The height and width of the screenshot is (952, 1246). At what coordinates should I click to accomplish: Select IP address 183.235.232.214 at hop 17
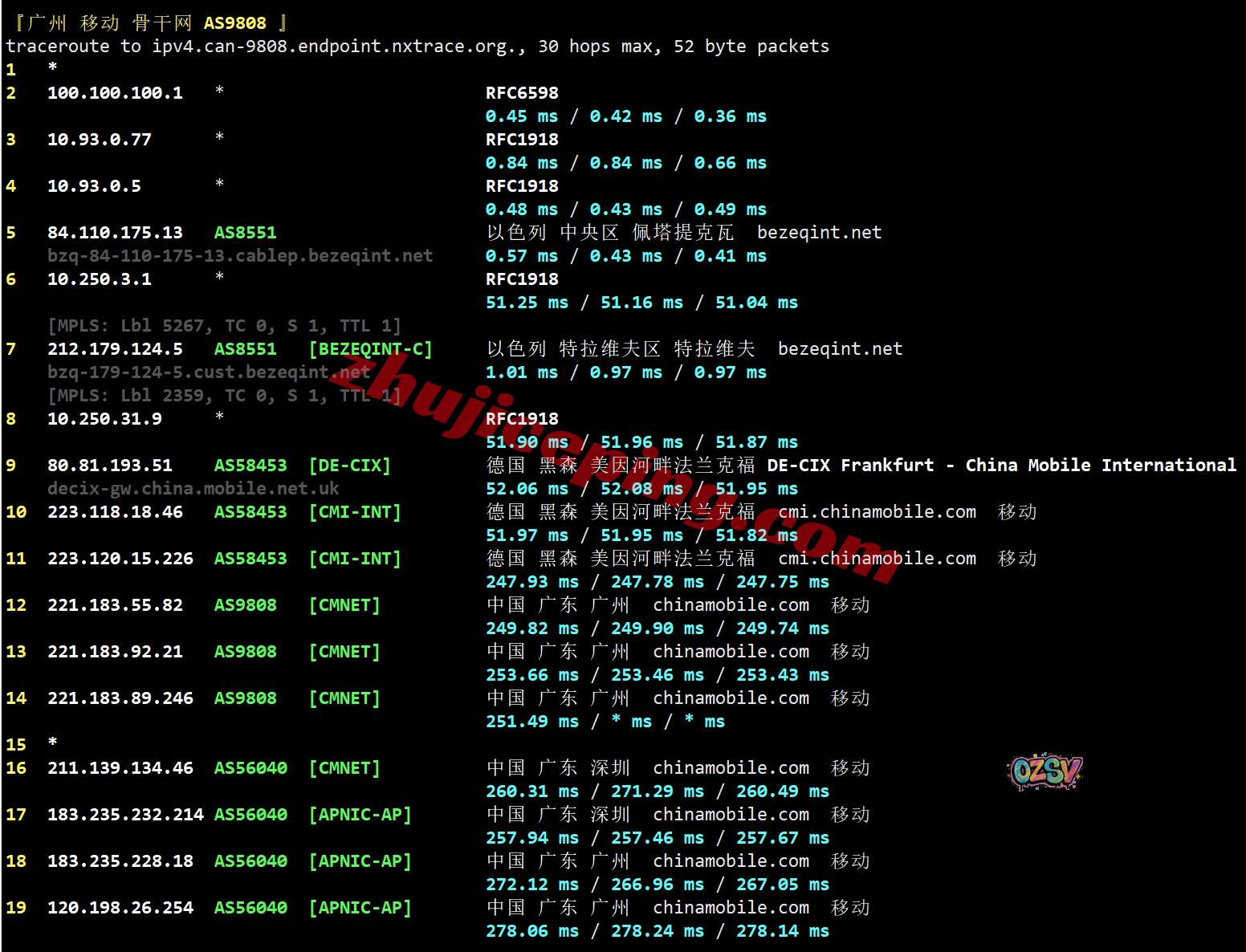(x=125, y=815)
